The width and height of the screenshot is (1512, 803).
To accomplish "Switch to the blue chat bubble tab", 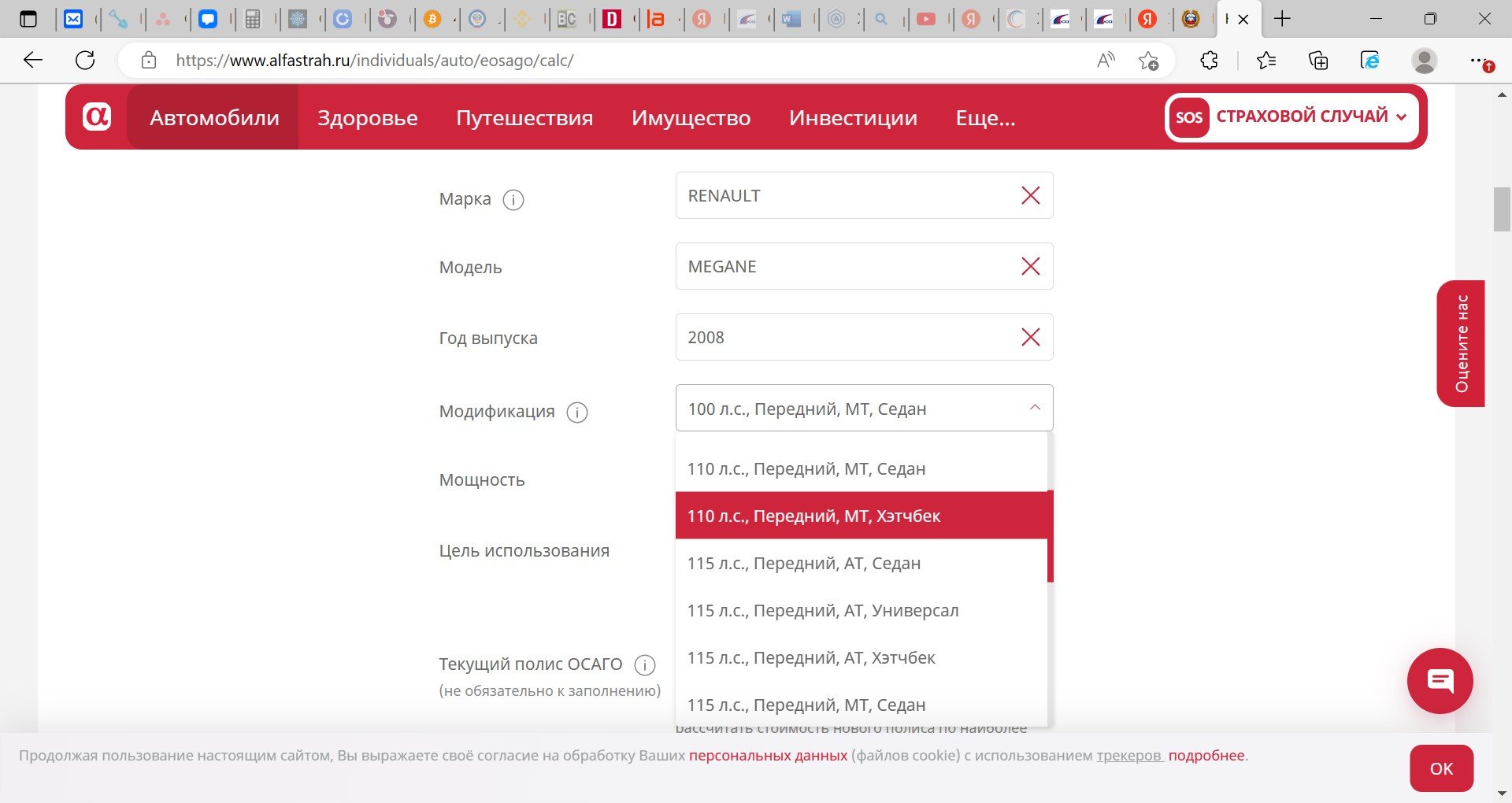I will (208, 19).
